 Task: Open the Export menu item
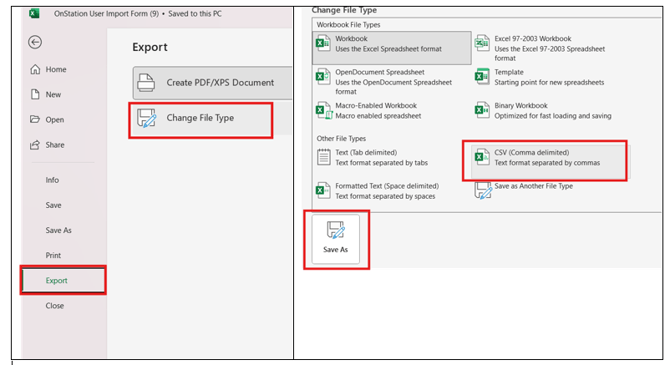(x=63, y=280)
